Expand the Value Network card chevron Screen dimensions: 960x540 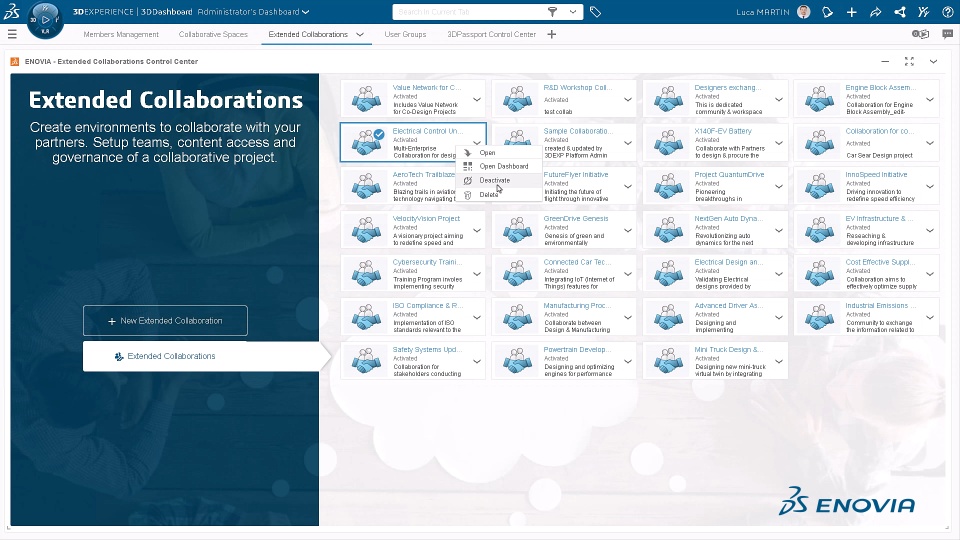(477, 99)
